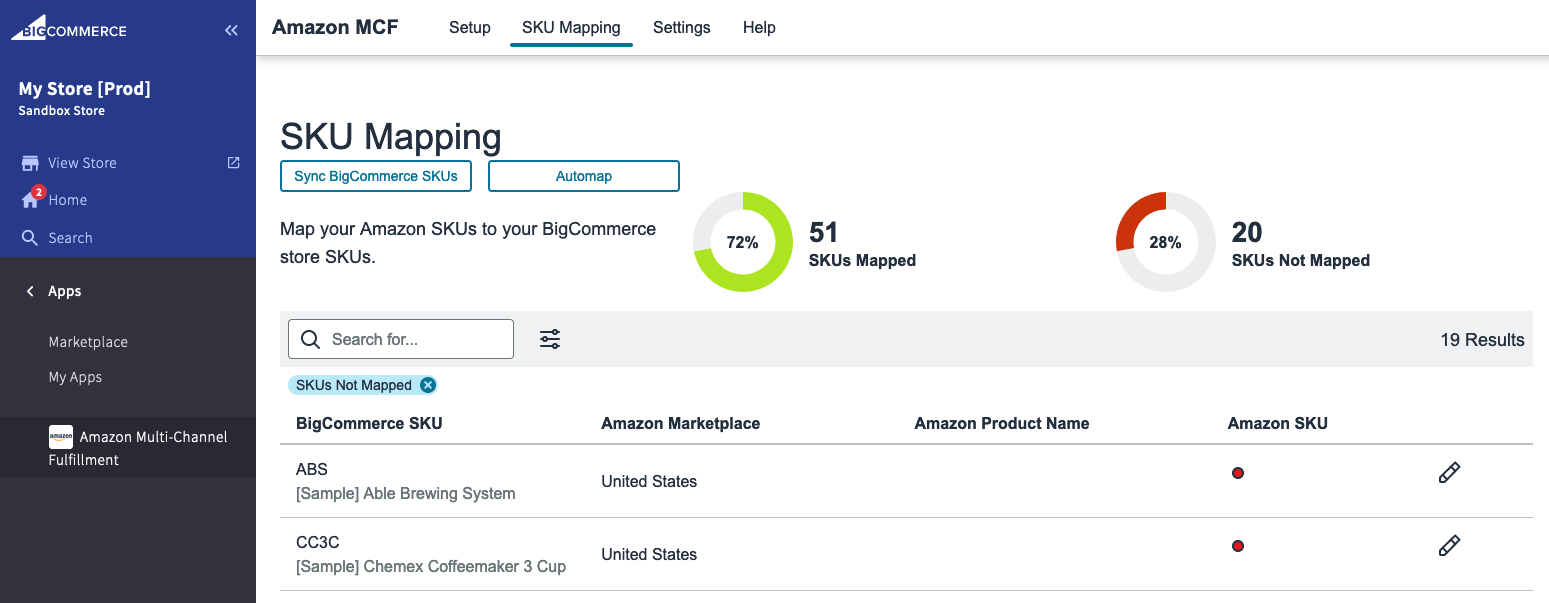The width and height of the screenshot is (1549, 603).
Task: Edit mapping for CC3C SKU
Action: (x=1449, y=546)
